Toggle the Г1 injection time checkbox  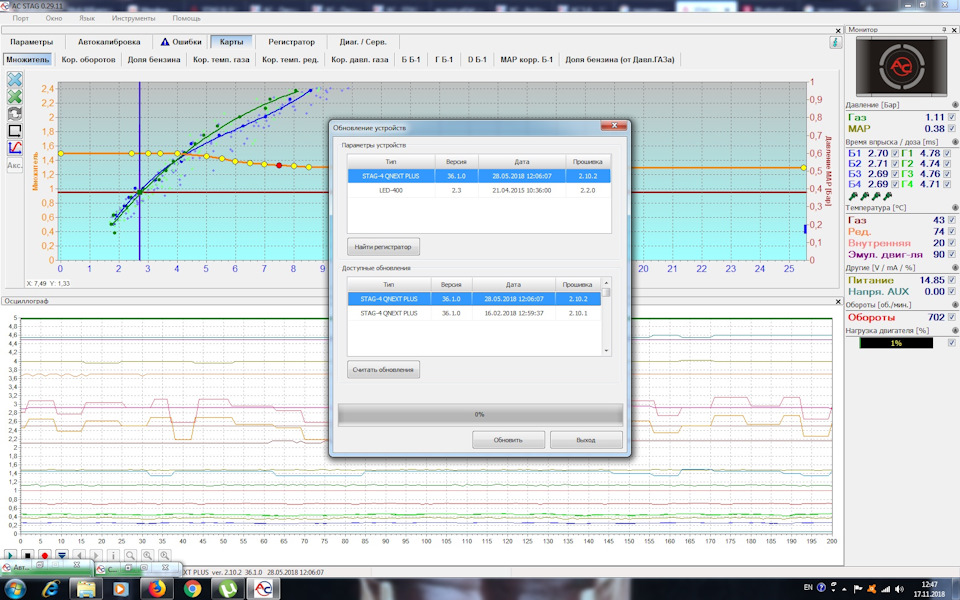947,153
